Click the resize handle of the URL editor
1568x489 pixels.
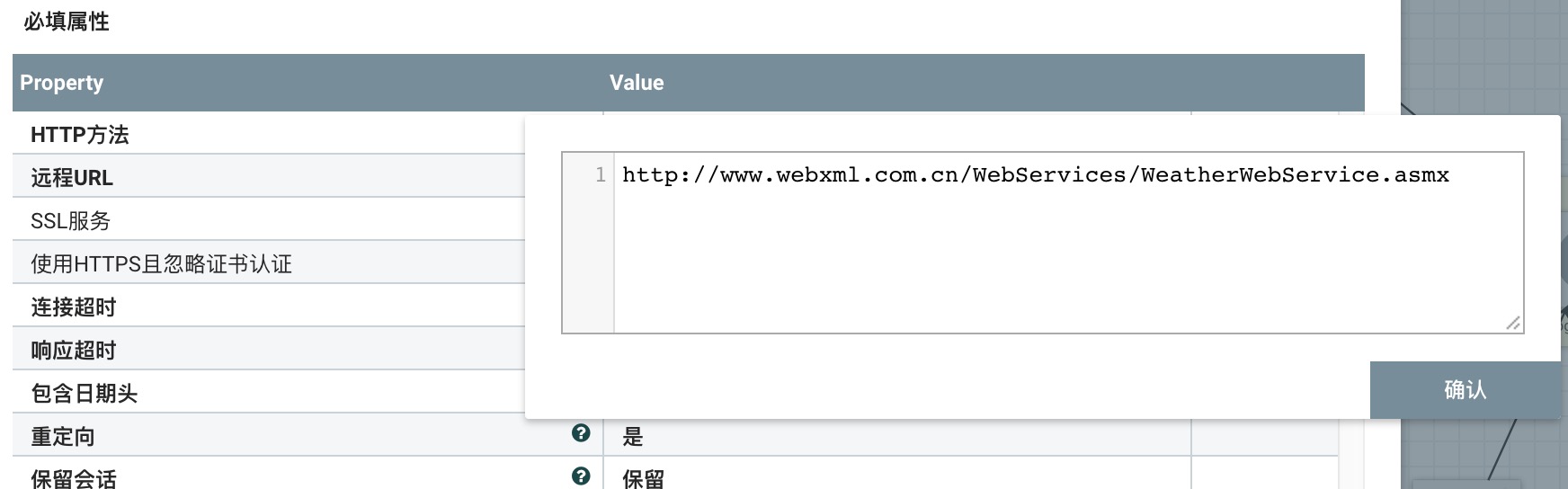pos(1513,323)
